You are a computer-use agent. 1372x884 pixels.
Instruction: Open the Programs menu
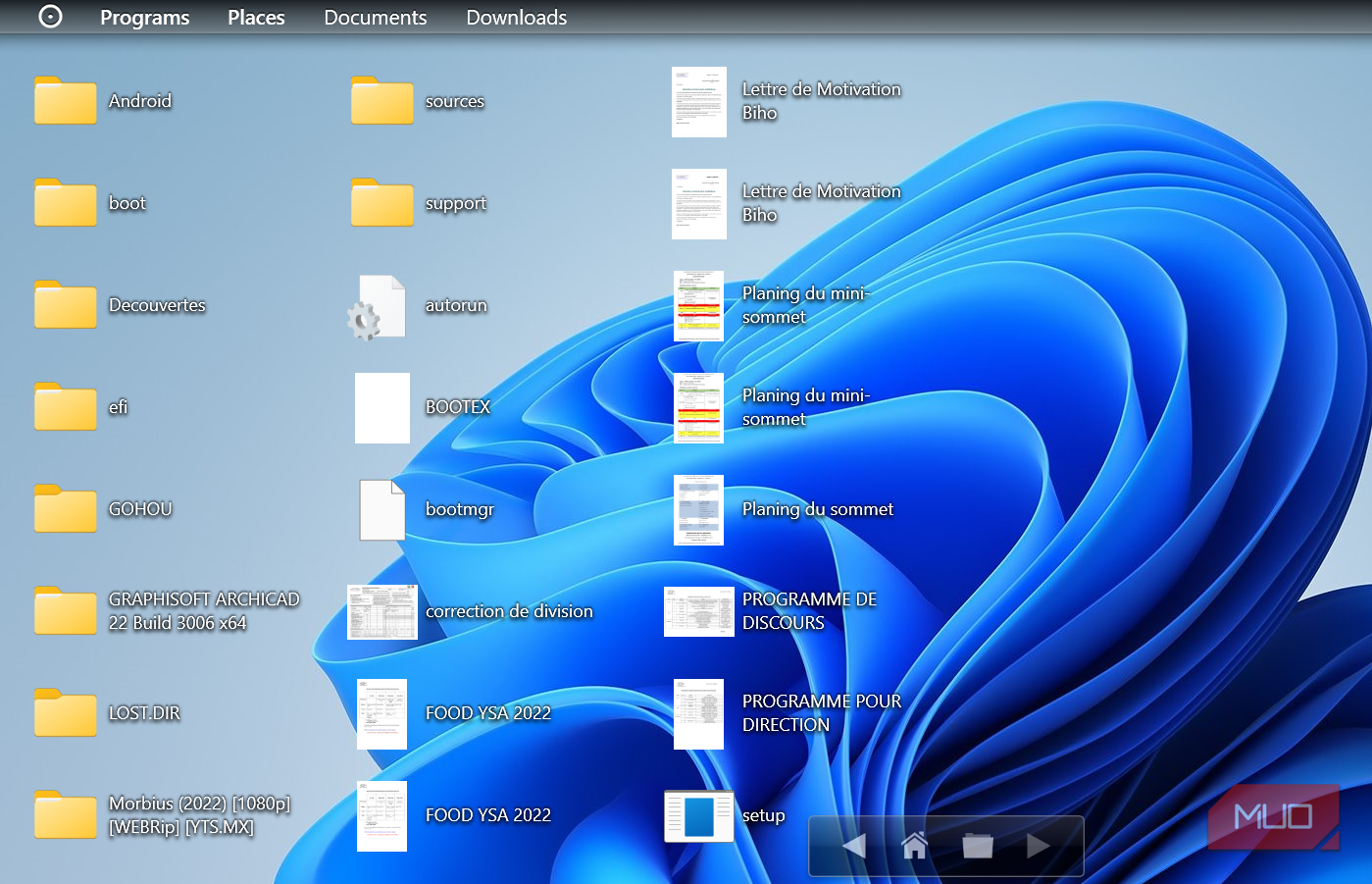click(145, 18)
